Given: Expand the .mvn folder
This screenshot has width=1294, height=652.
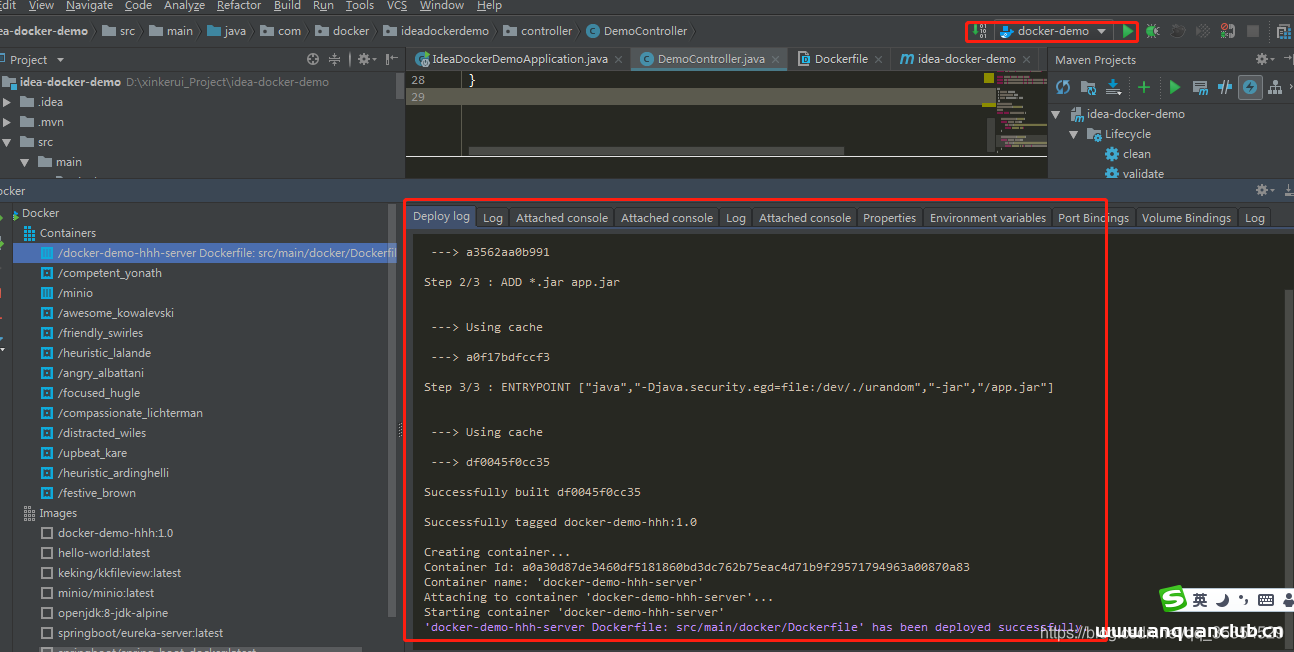Looking at the screenshot, I should [x=7, y=122].
